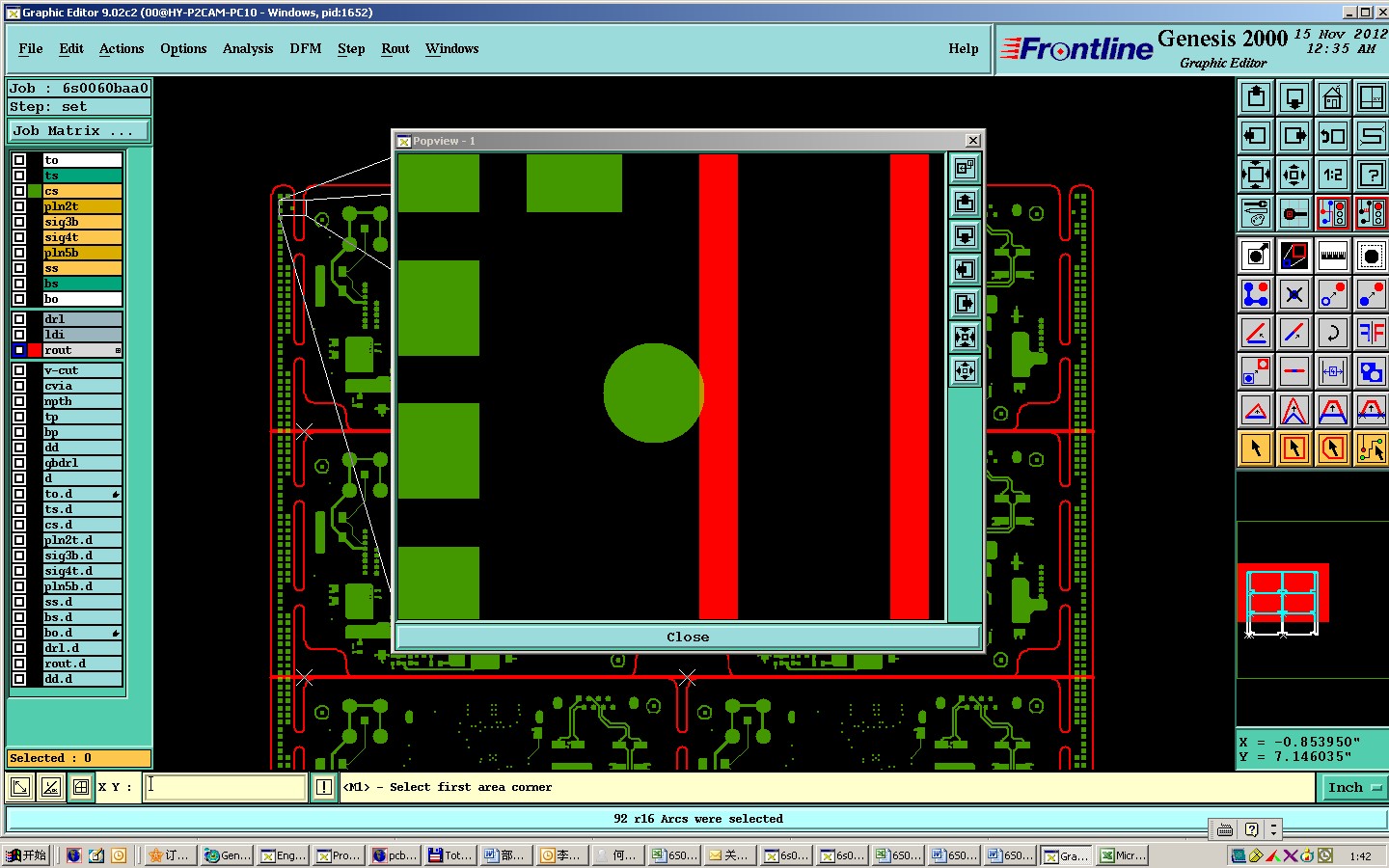Open the Tot... taskbar item

450,855
